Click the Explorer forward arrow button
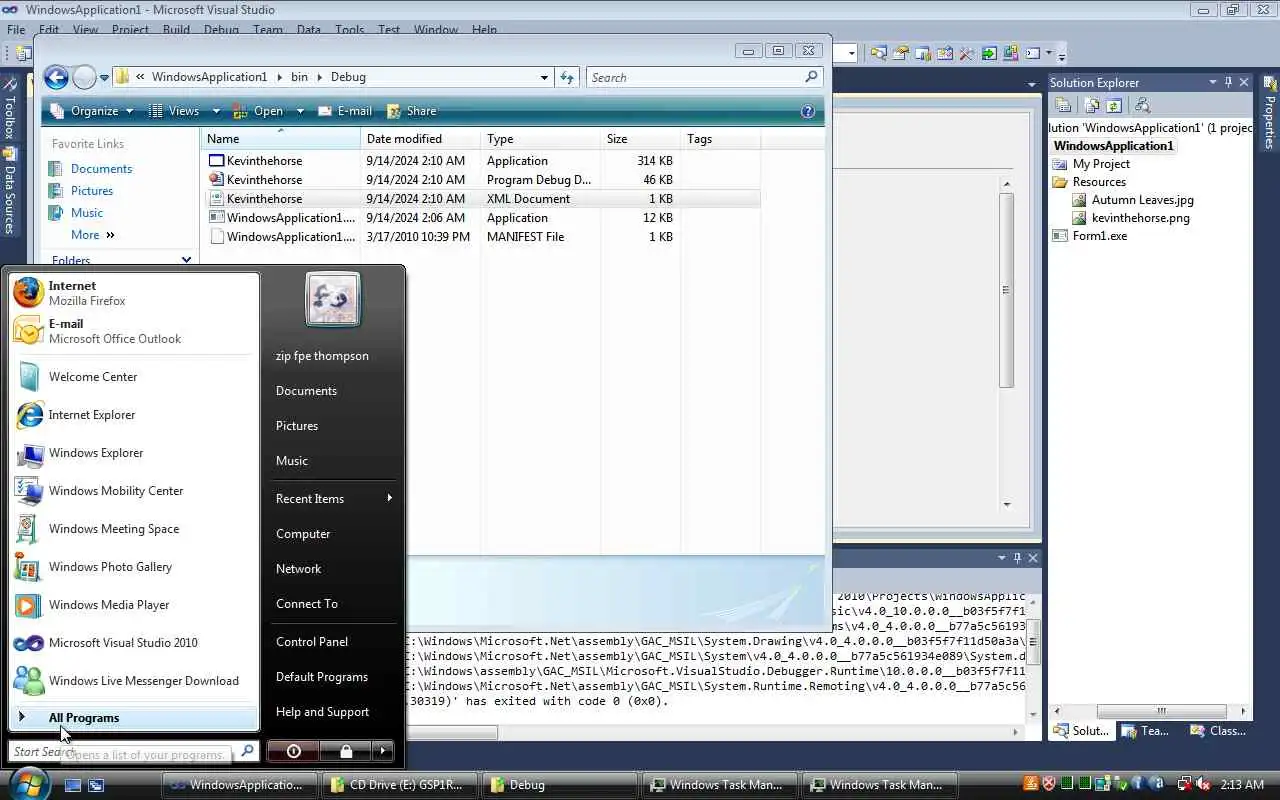This screenshot has width=1280, height=800. (84, 77)
